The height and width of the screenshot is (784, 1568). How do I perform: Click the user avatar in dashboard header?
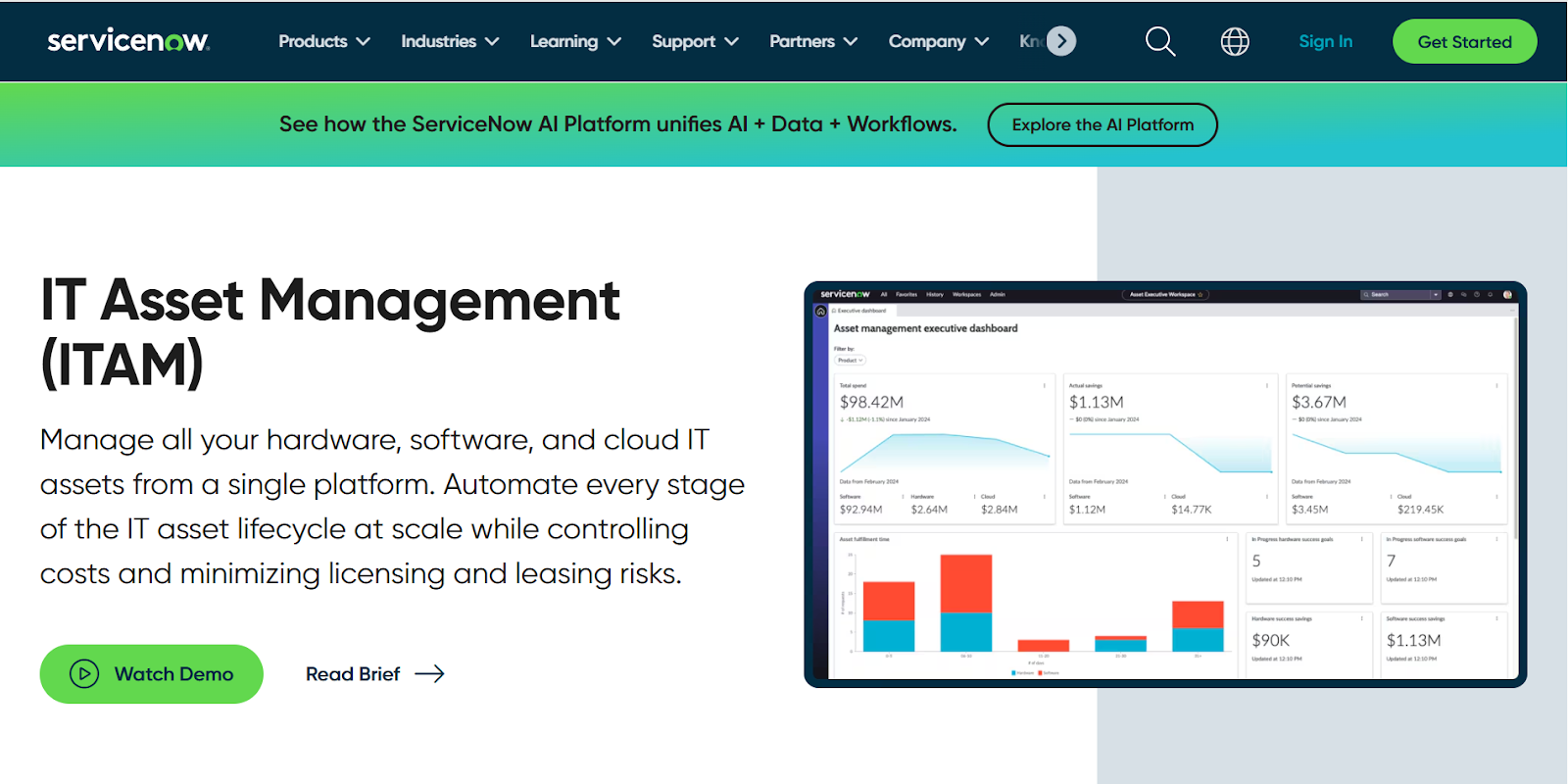click(x=1507, y=294)
